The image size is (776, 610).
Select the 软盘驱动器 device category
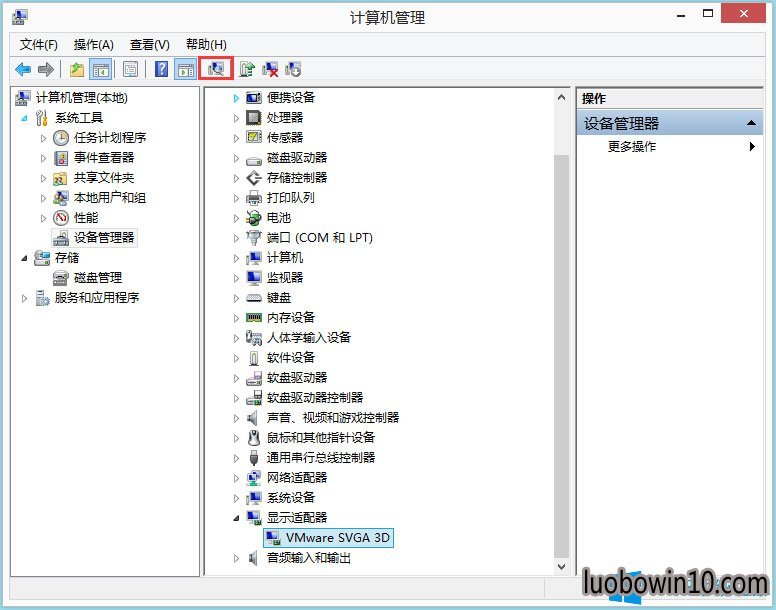297,377
